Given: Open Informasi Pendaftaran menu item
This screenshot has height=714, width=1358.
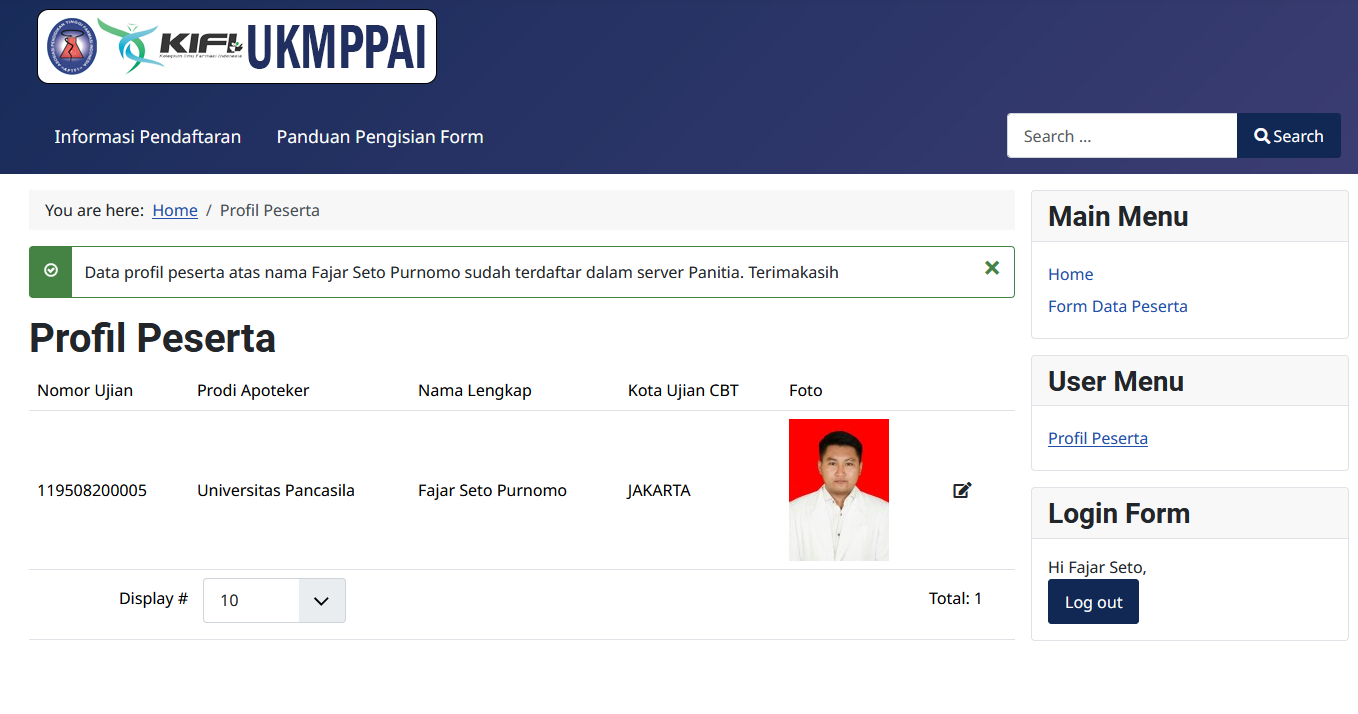Looking at the screenshot, I should coord(147,137).
